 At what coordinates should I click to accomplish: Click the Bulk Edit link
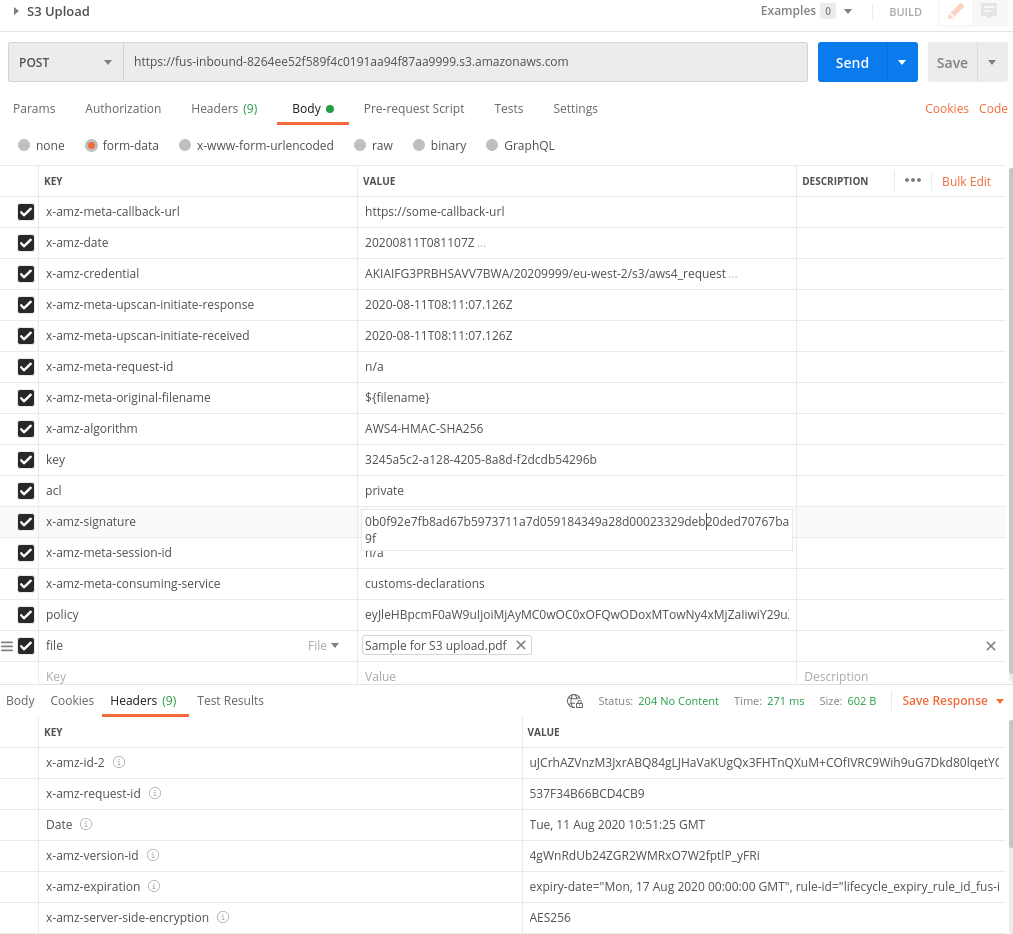pos(966,182)
